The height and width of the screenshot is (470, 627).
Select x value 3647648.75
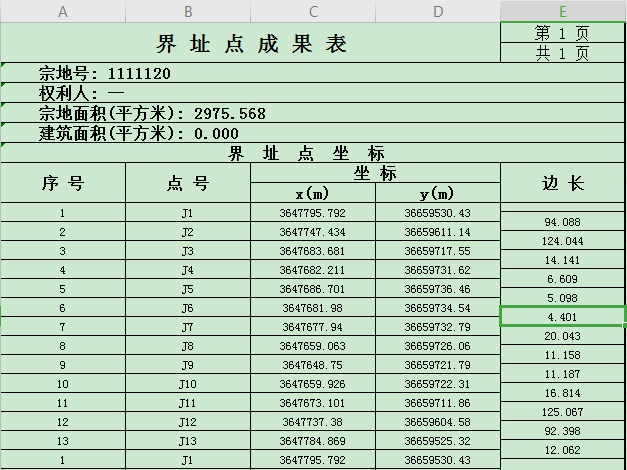click(313, 365)
